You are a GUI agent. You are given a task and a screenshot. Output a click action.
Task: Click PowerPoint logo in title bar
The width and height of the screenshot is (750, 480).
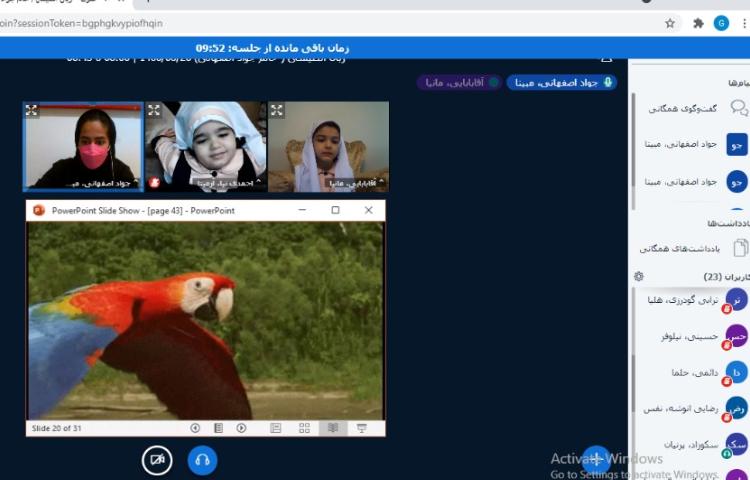click(39, 210)
